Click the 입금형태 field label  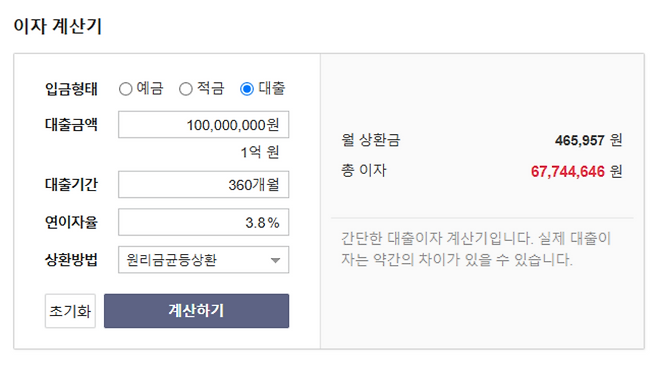71,89
